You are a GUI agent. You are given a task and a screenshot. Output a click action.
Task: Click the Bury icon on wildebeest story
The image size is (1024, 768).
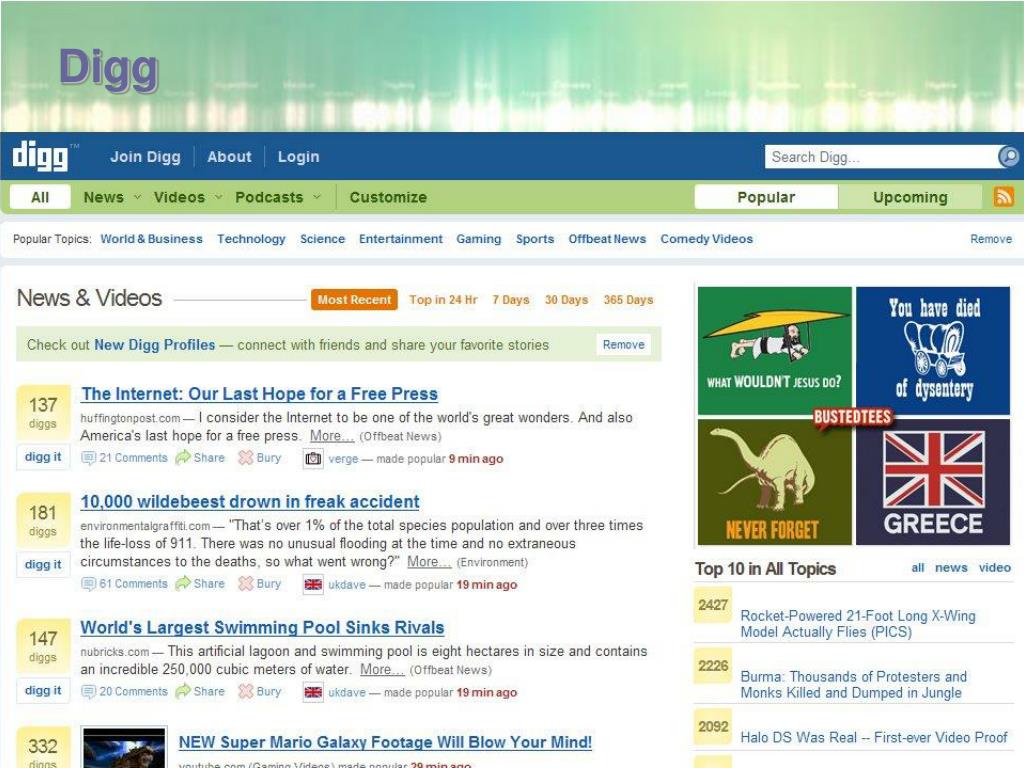coord(246,584)
